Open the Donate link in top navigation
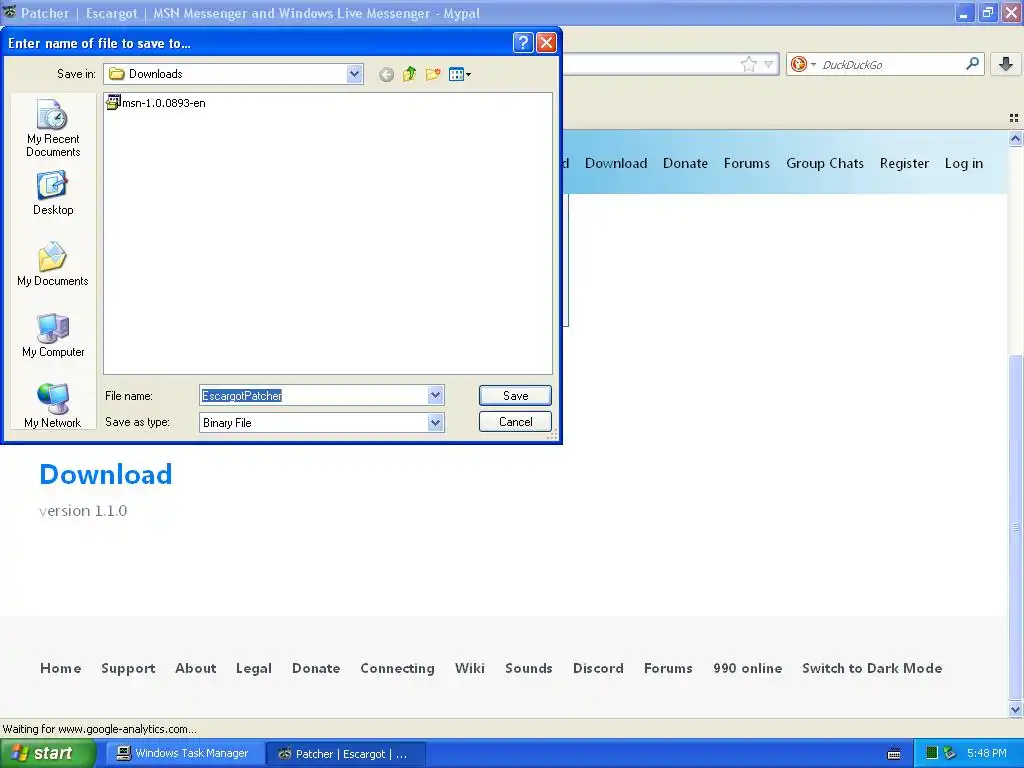Screen dimensions: 1024x768 (x=685, y=163)
